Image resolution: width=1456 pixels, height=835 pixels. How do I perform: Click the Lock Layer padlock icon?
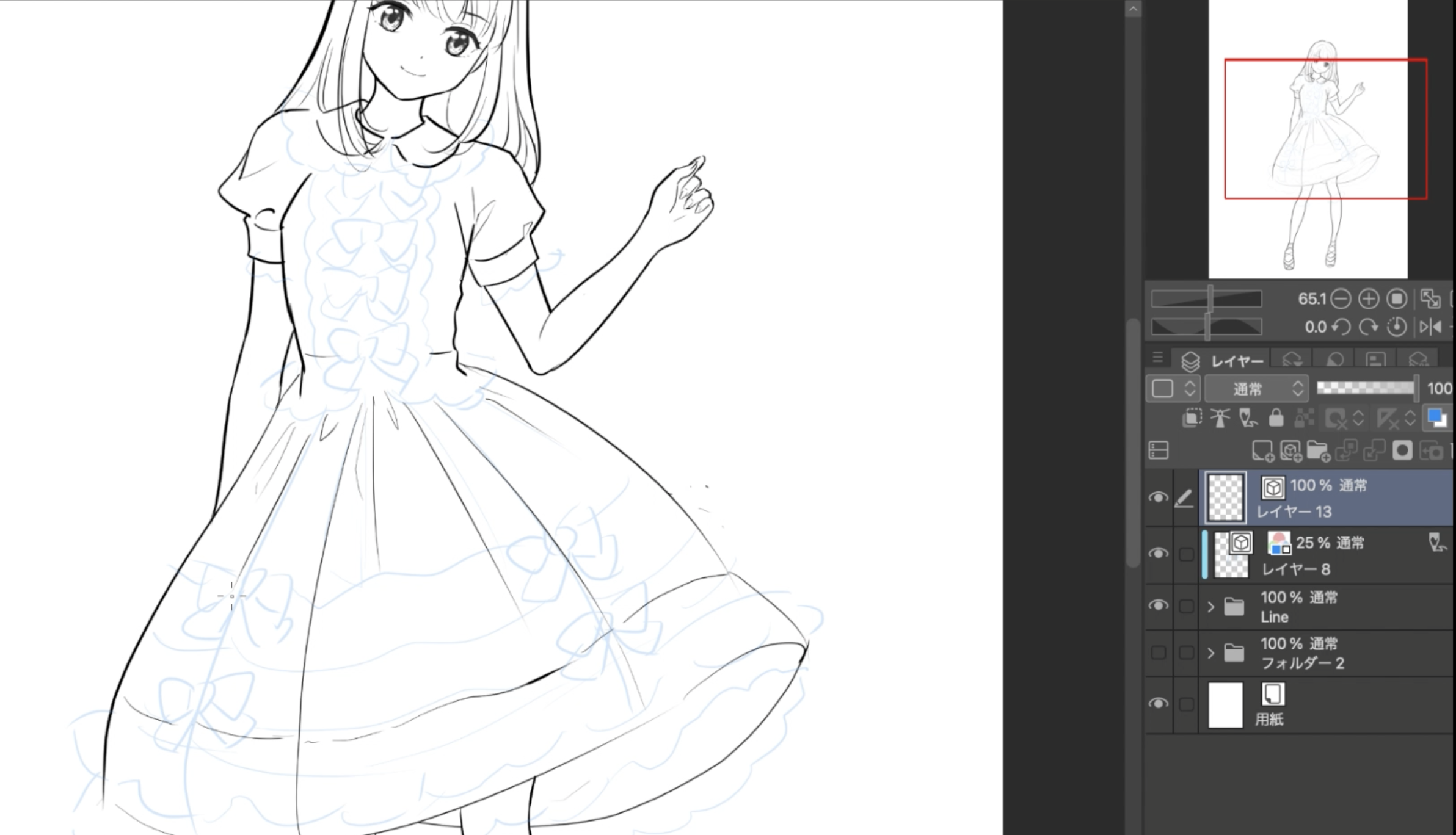[1276, 418]
